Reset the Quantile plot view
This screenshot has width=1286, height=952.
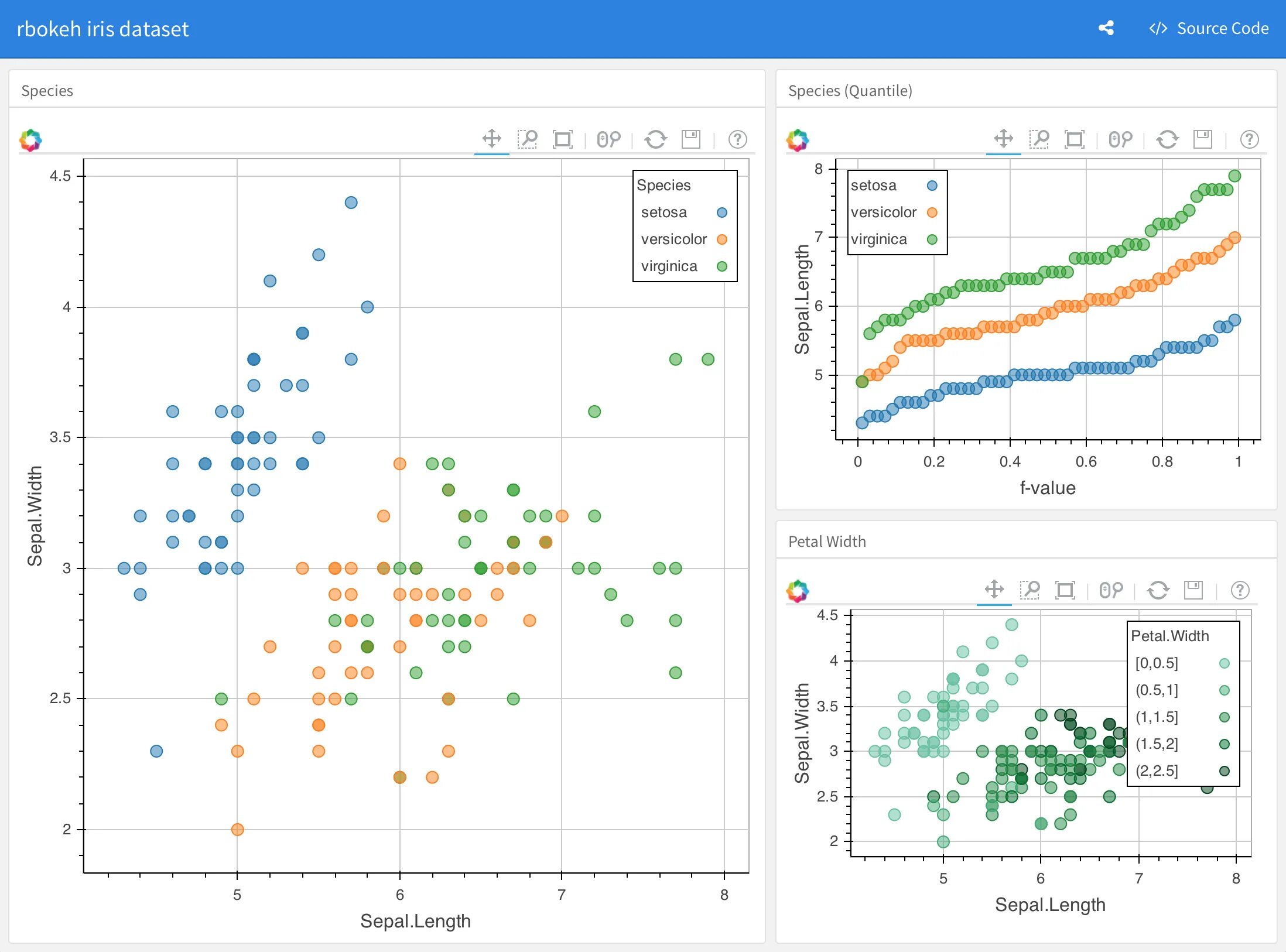1167,139
